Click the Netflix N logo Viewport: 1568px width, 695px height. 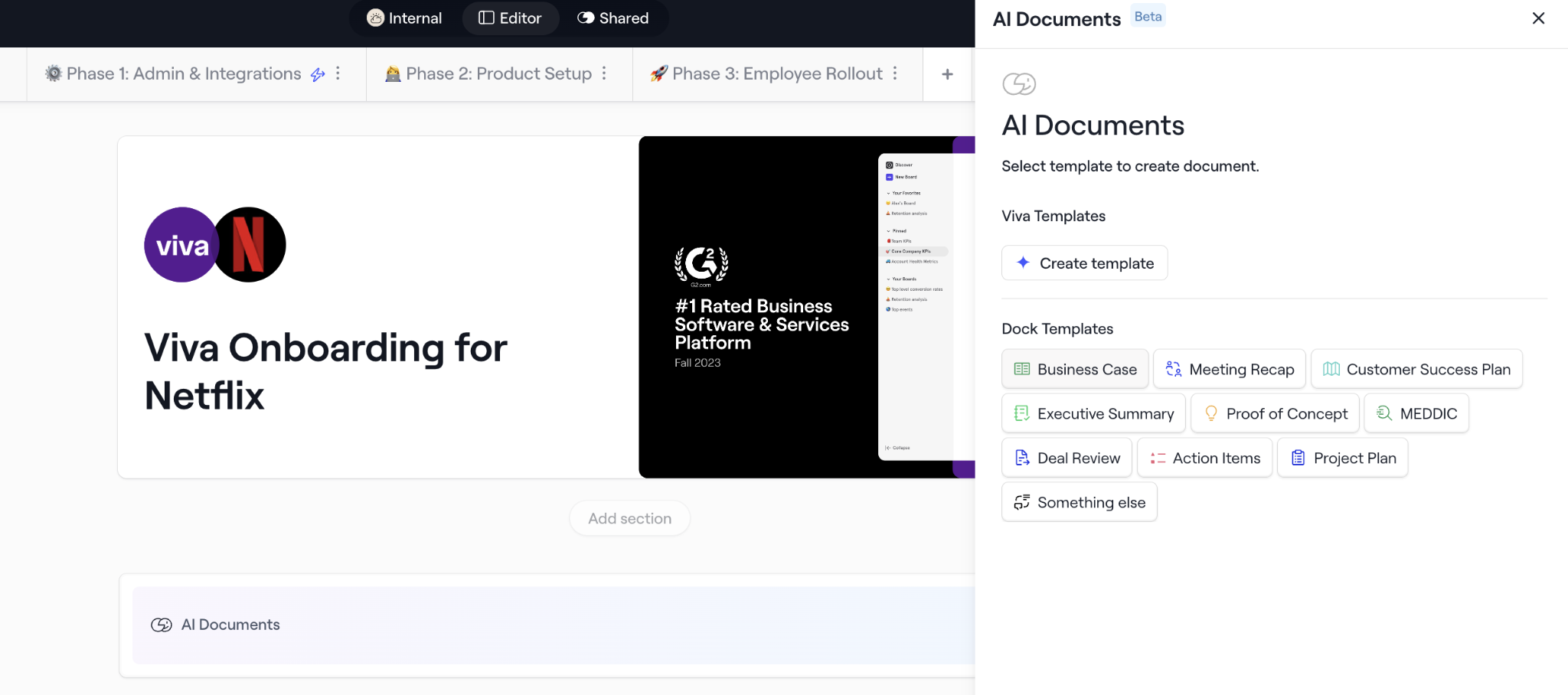coord(250,245)
